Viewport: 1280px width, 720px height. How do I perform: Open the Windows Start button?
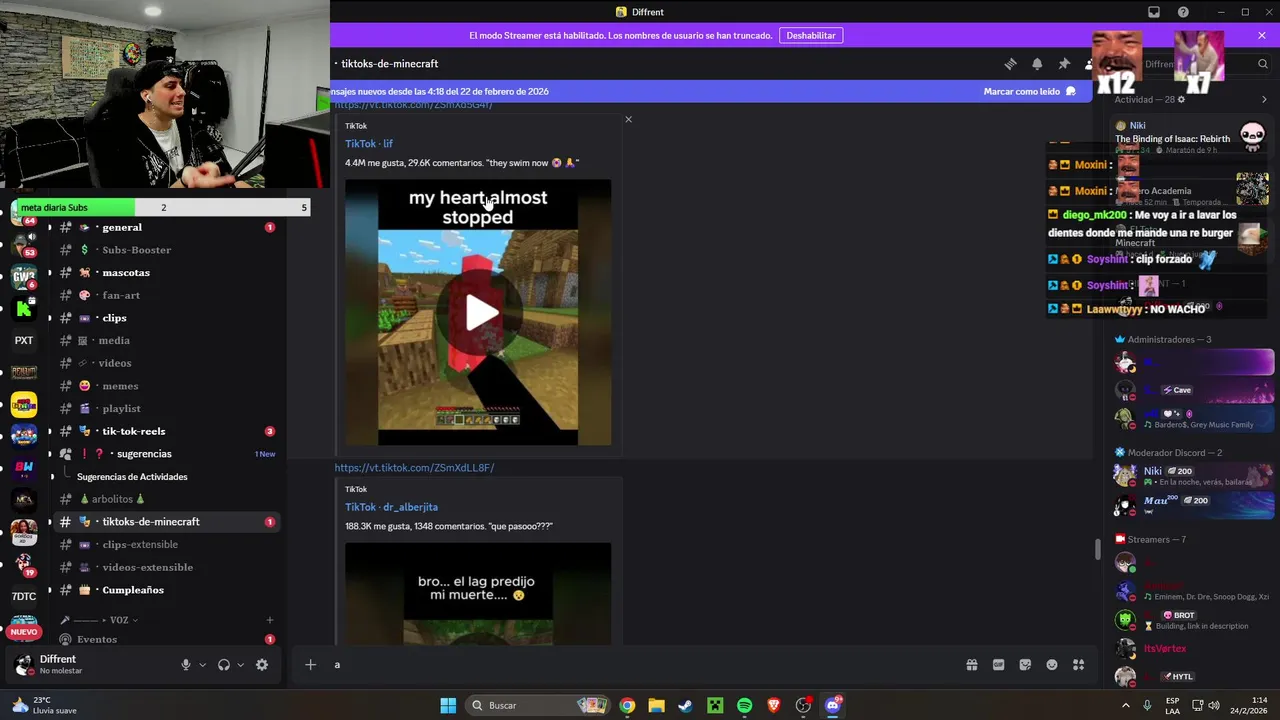coord(448,706)
